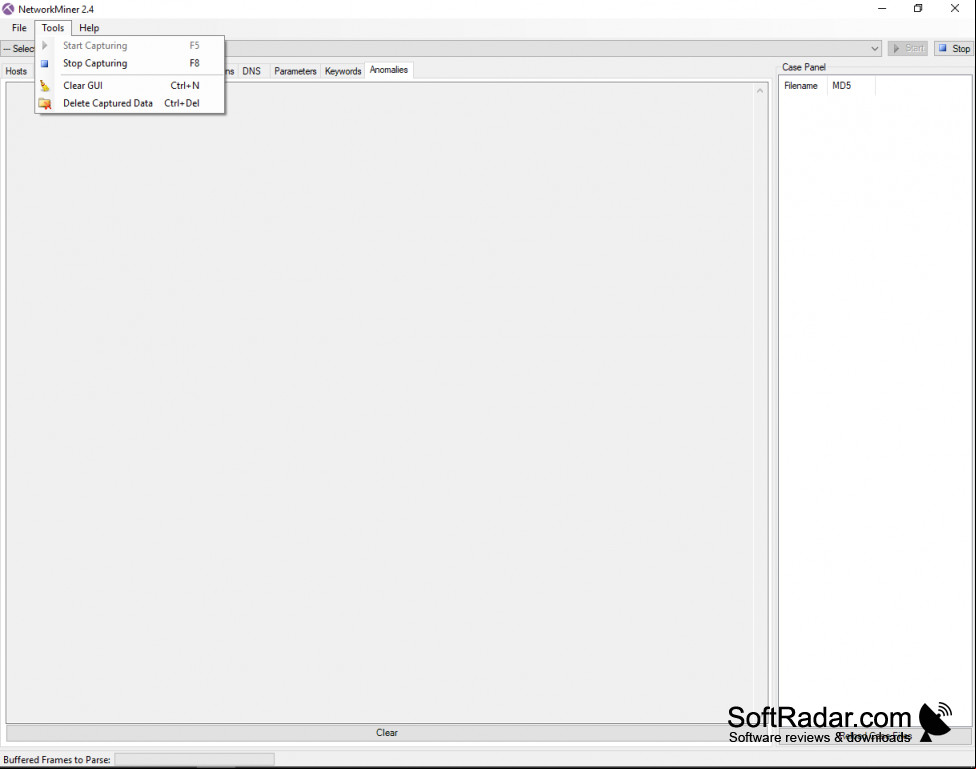Click the Ctrl+N shortcut text in menu
The width and height of the screenshot is (976, 769).
click(x=185, y=86)
